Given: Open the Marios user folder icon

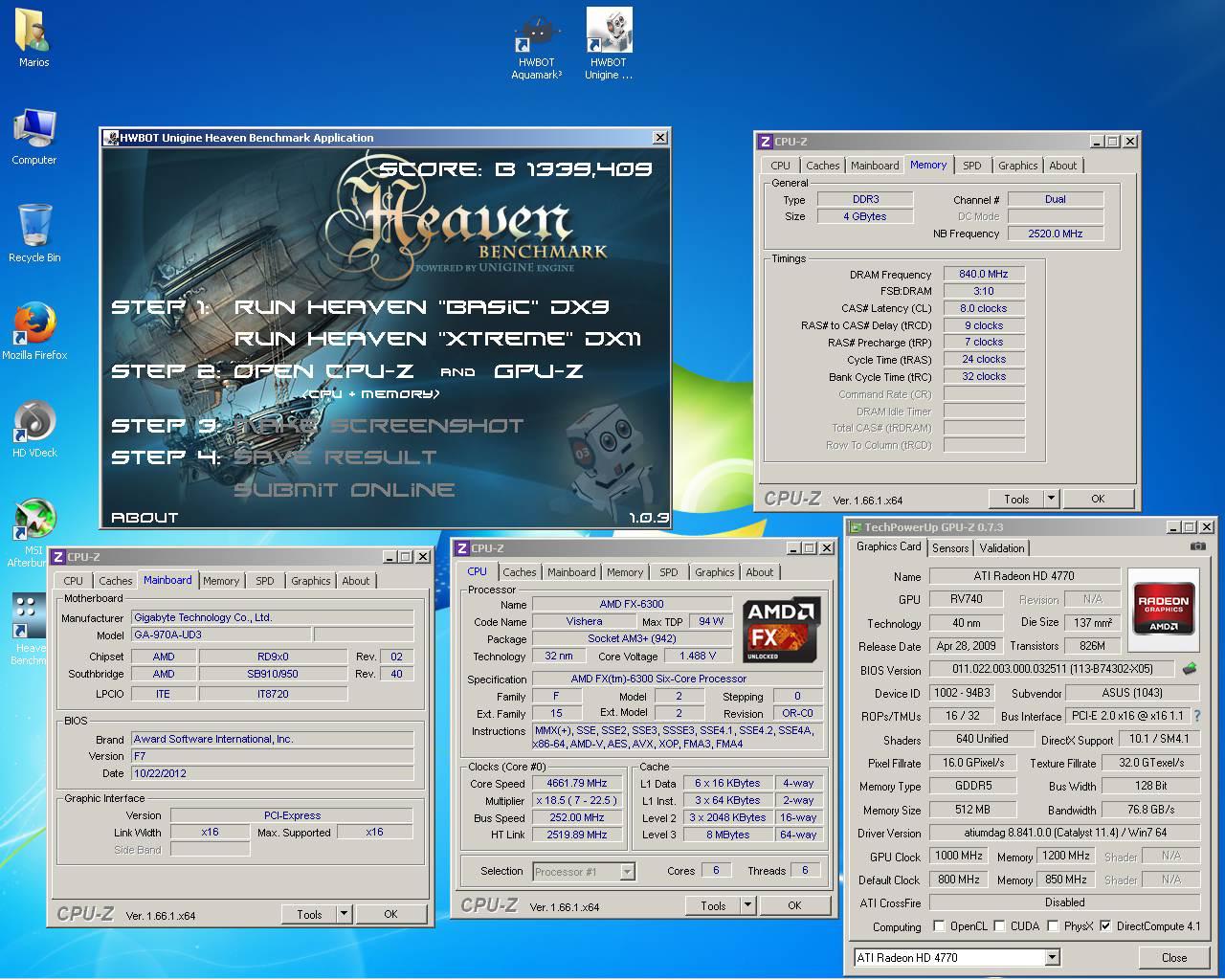Looking at the screenshot, I should click(33, 38).
